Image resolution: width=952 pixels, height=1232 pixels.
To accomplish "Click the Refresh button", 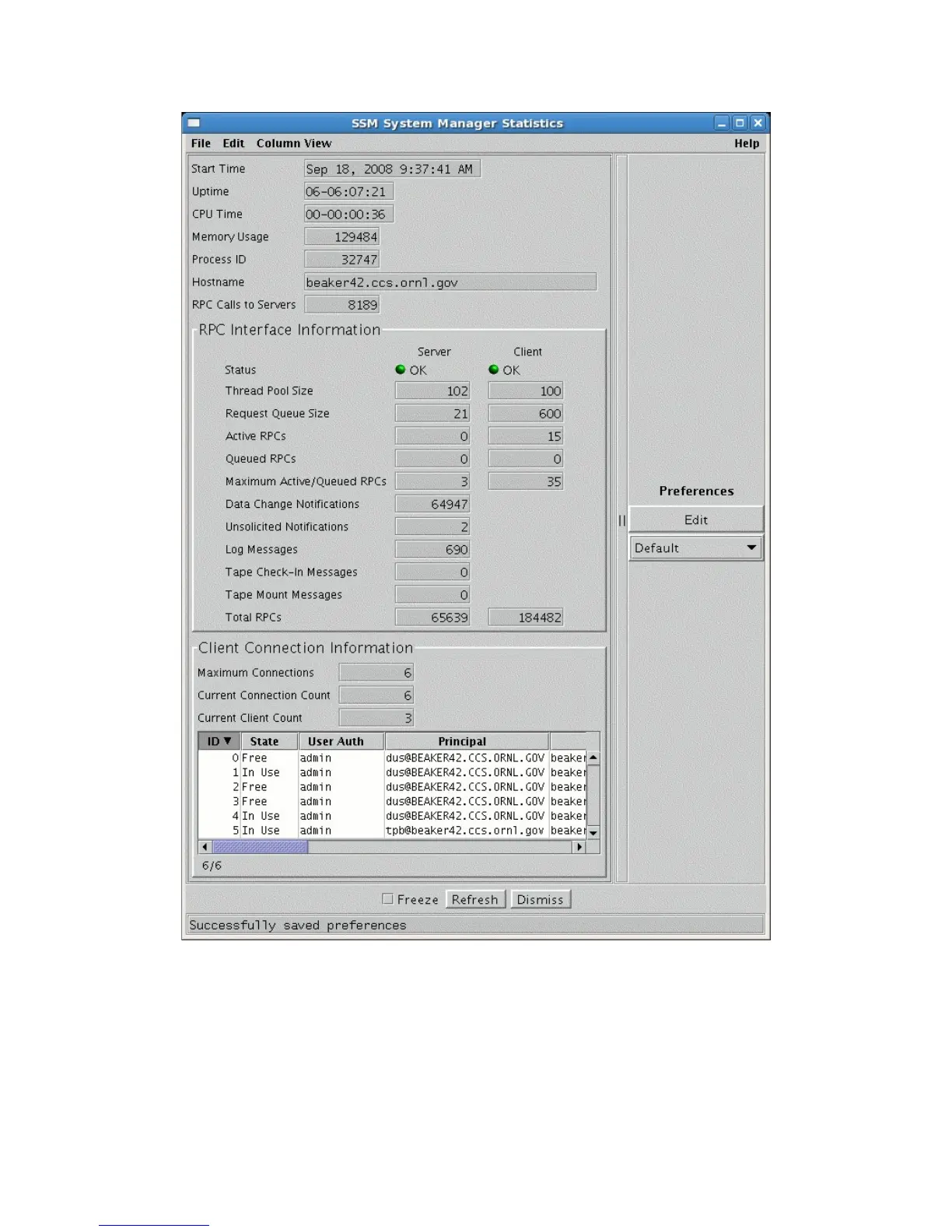I will tap(474, 899).
